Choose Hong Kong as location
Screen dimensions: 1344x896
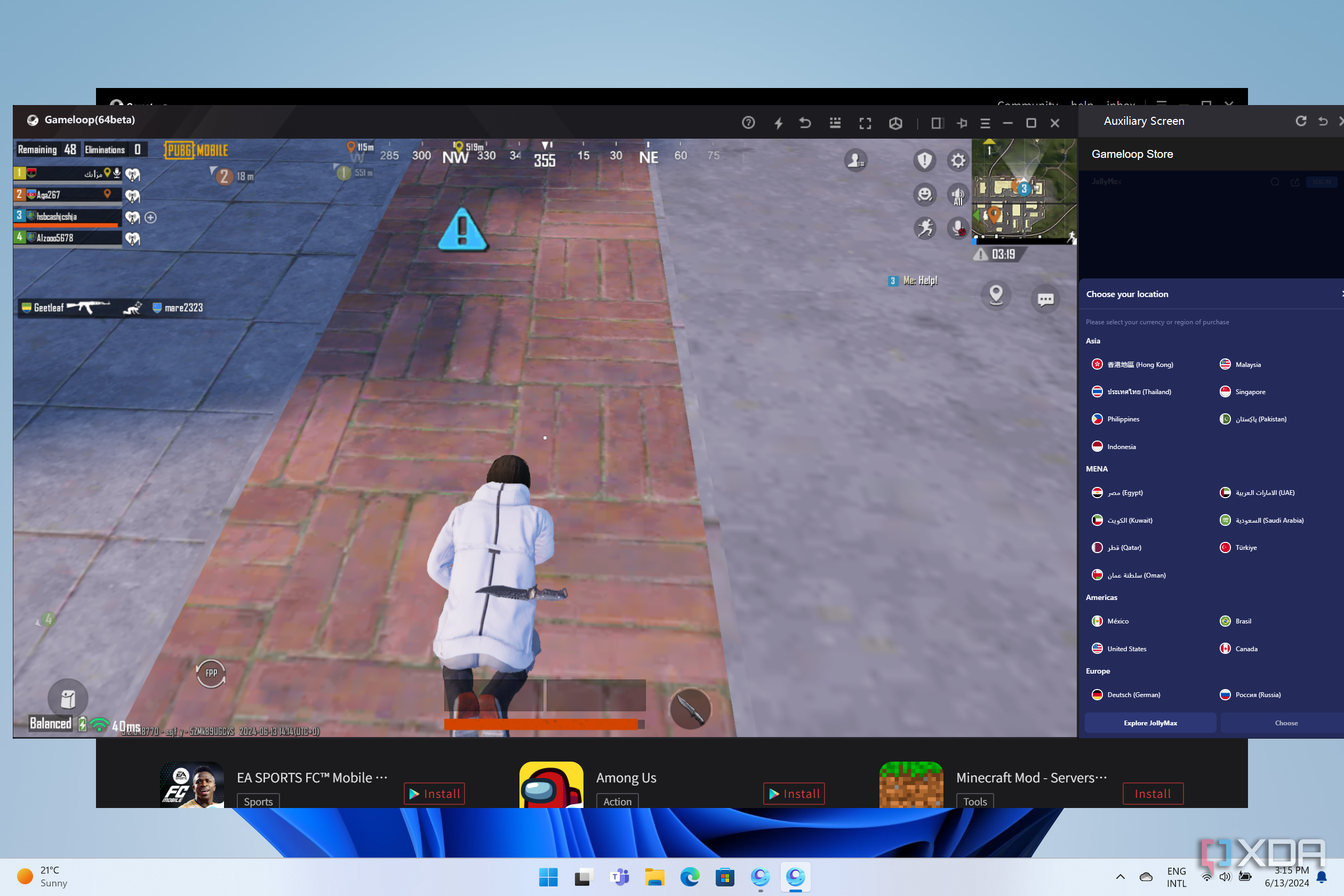point(1132,365)
